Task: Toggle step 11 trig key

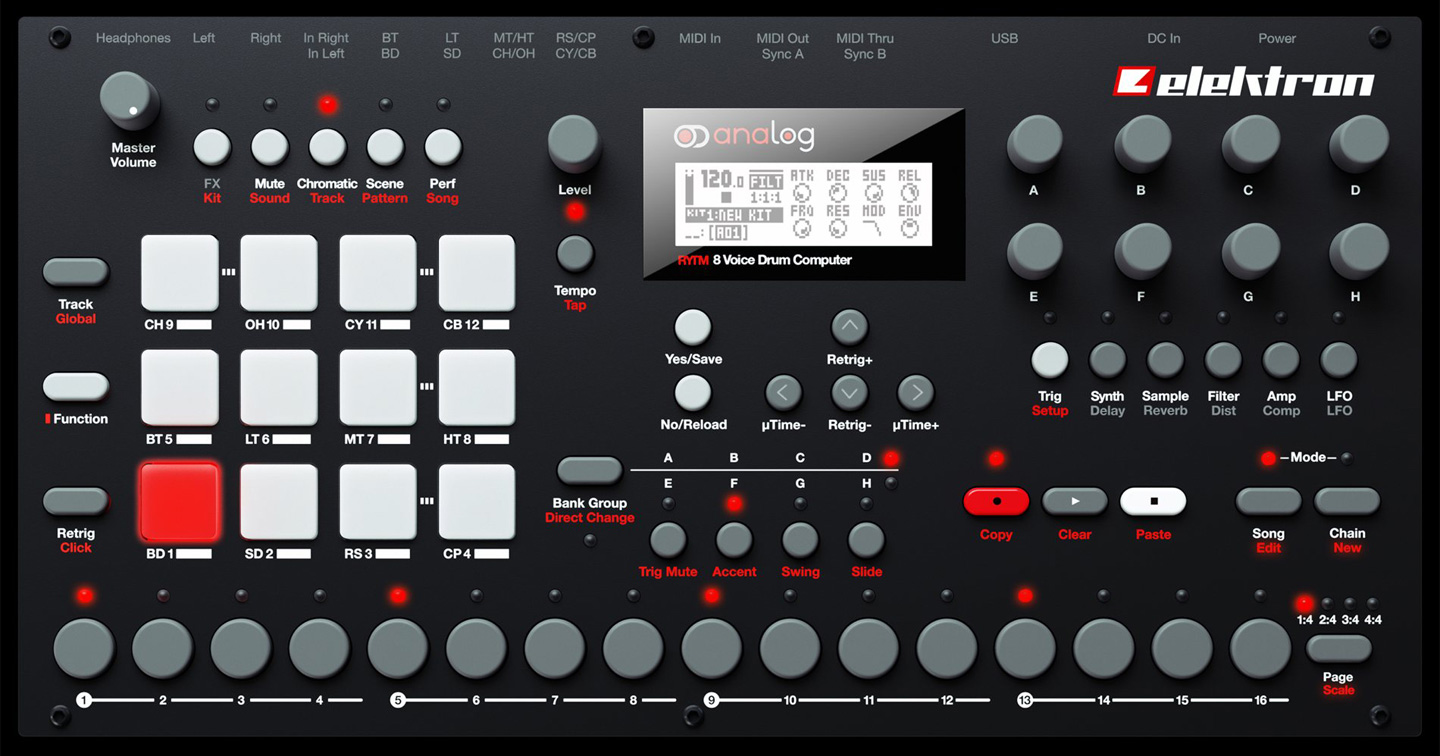Action: [868, 648]
